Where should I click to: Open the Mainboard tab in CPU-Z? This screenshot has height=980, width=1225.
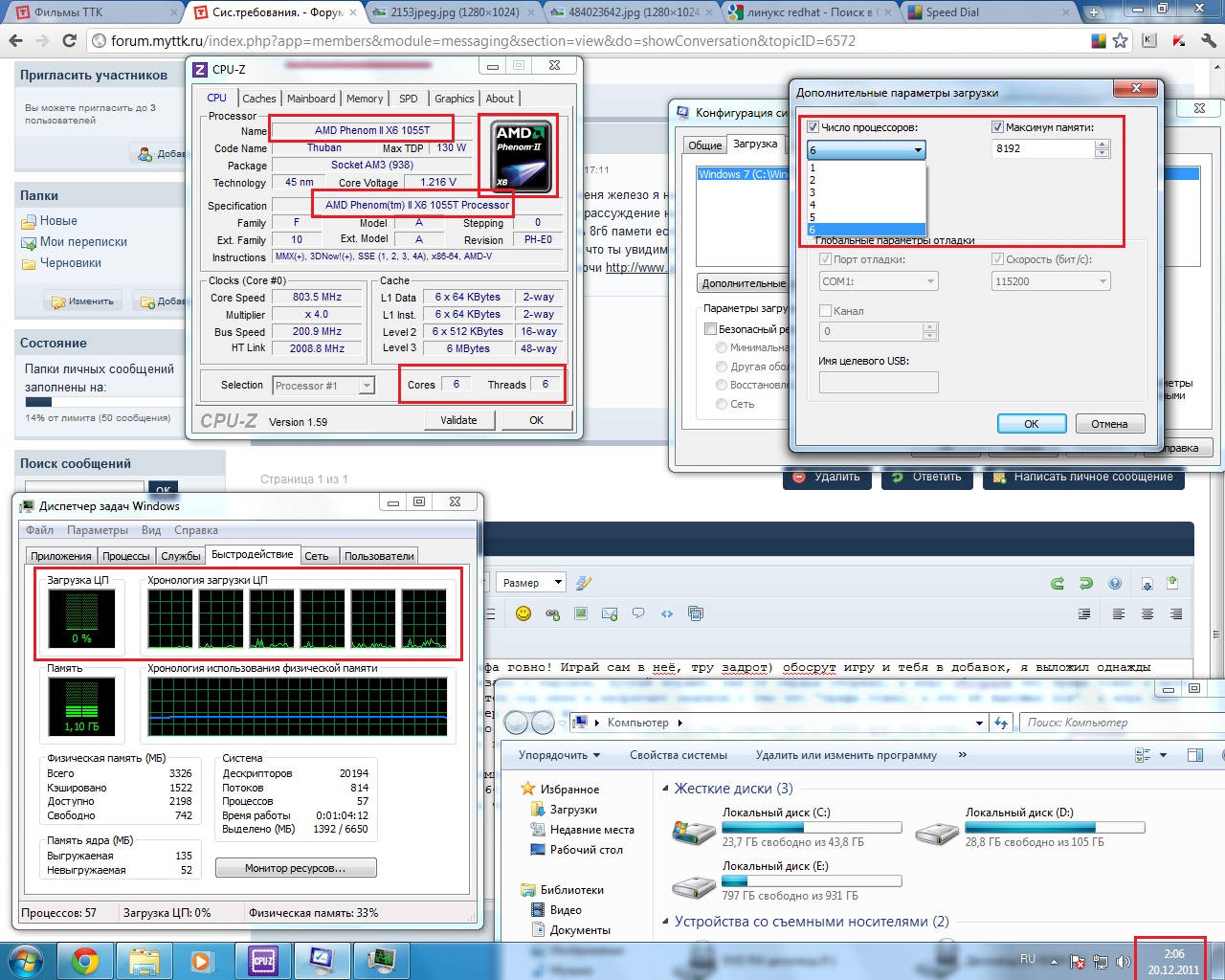(x=311, y=99)
